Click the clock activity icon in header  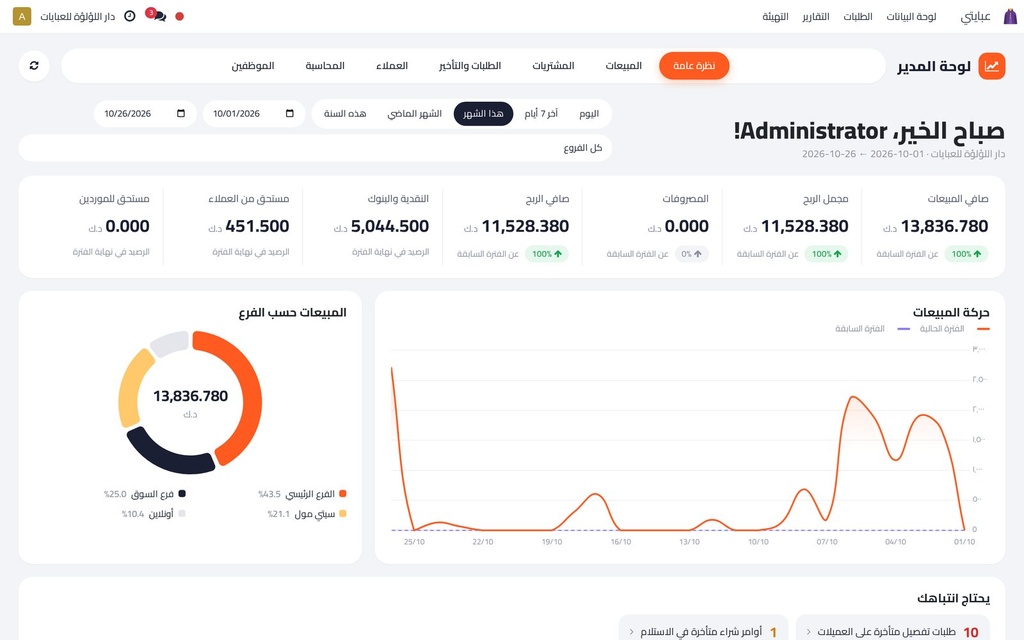129,16
